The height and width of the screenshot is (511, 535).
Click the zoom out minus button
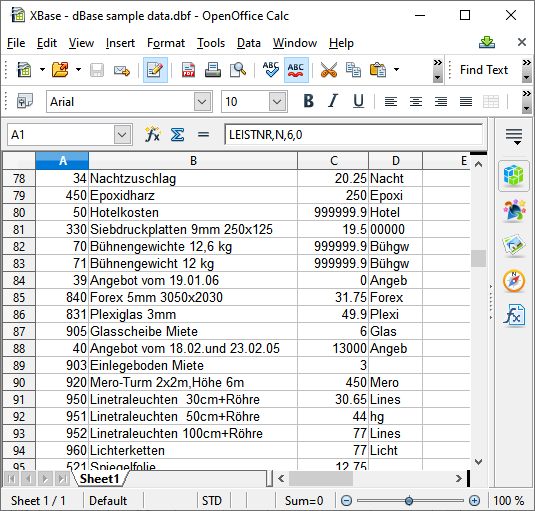[x=346, y=501]
